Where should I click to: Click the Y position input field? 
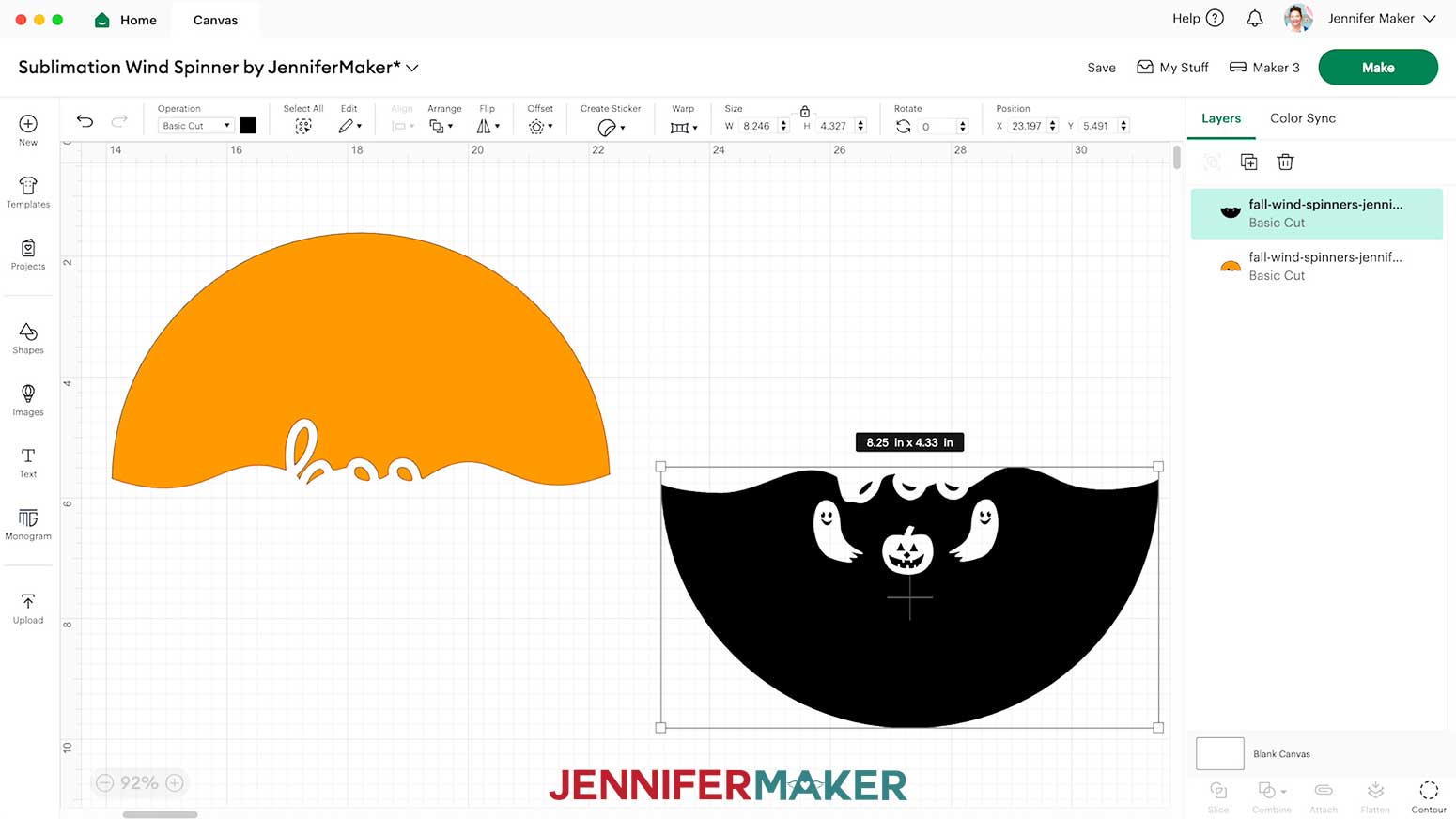[x=1098, y=126]
